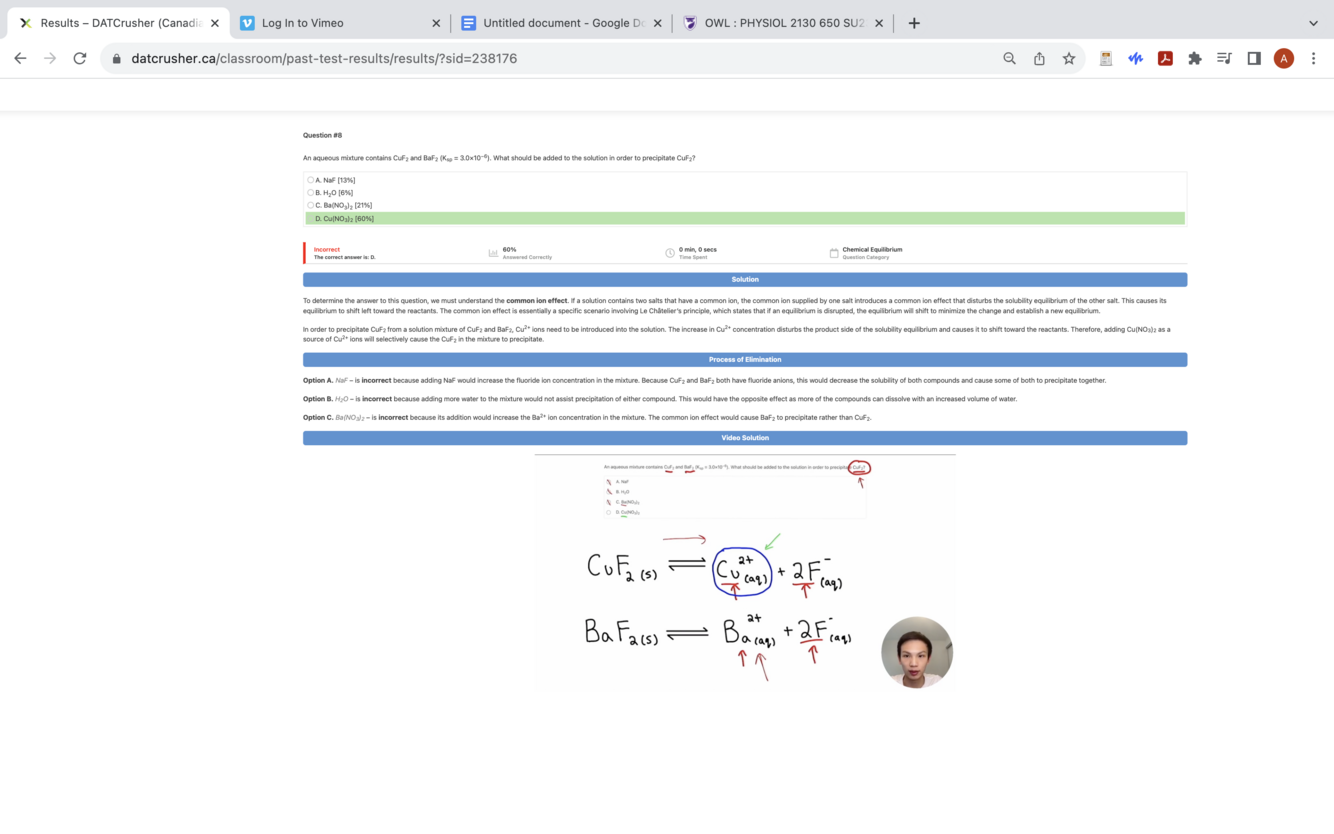The image size is (1334, 834).
Task: Open the zoom magnifier icon in address bar
Action: (x=1009, y=58)
